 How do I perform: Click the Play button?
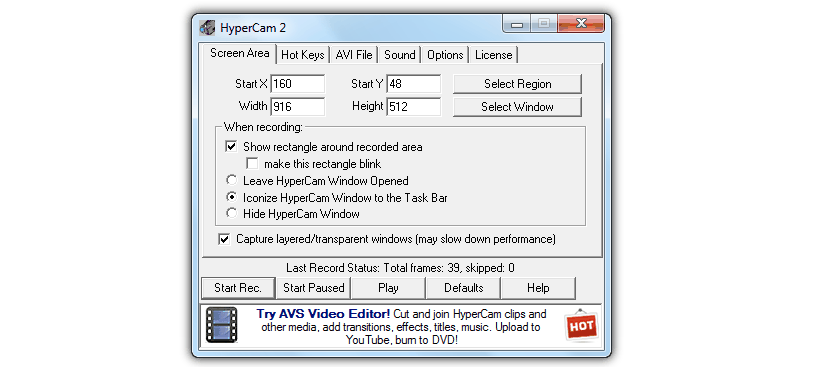click(x=388, y=288)
